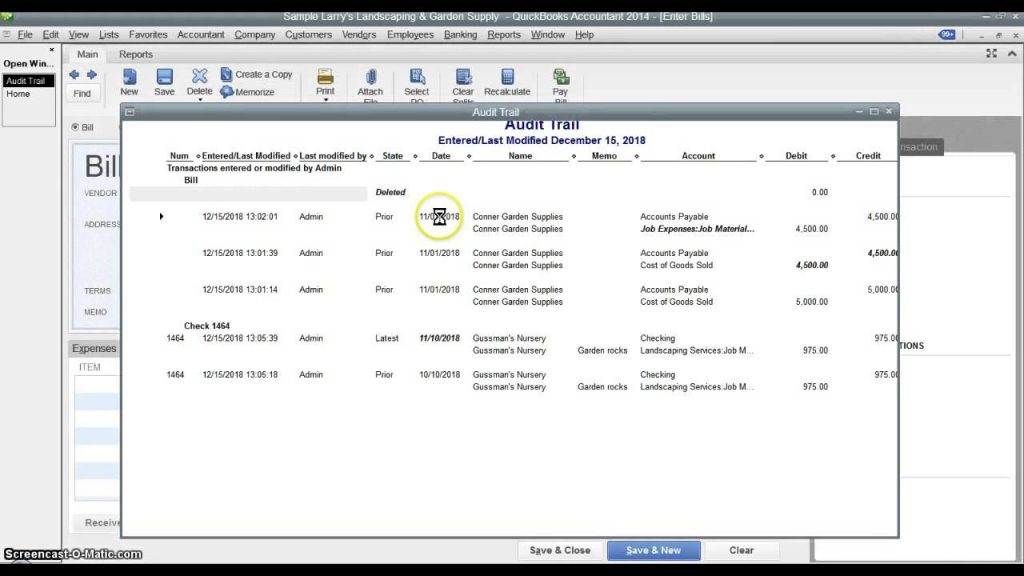
Task: Click the Audit Trail window system menu icon
Action: pos(130,112)
